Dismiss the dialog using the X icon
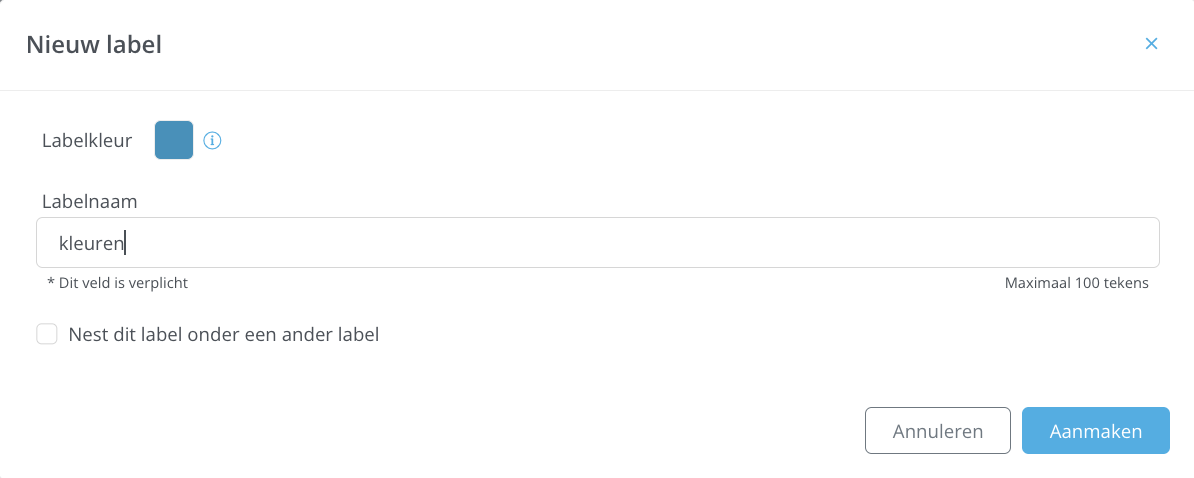Viewport: 1194px width, 478px height. click(1151, 44)
